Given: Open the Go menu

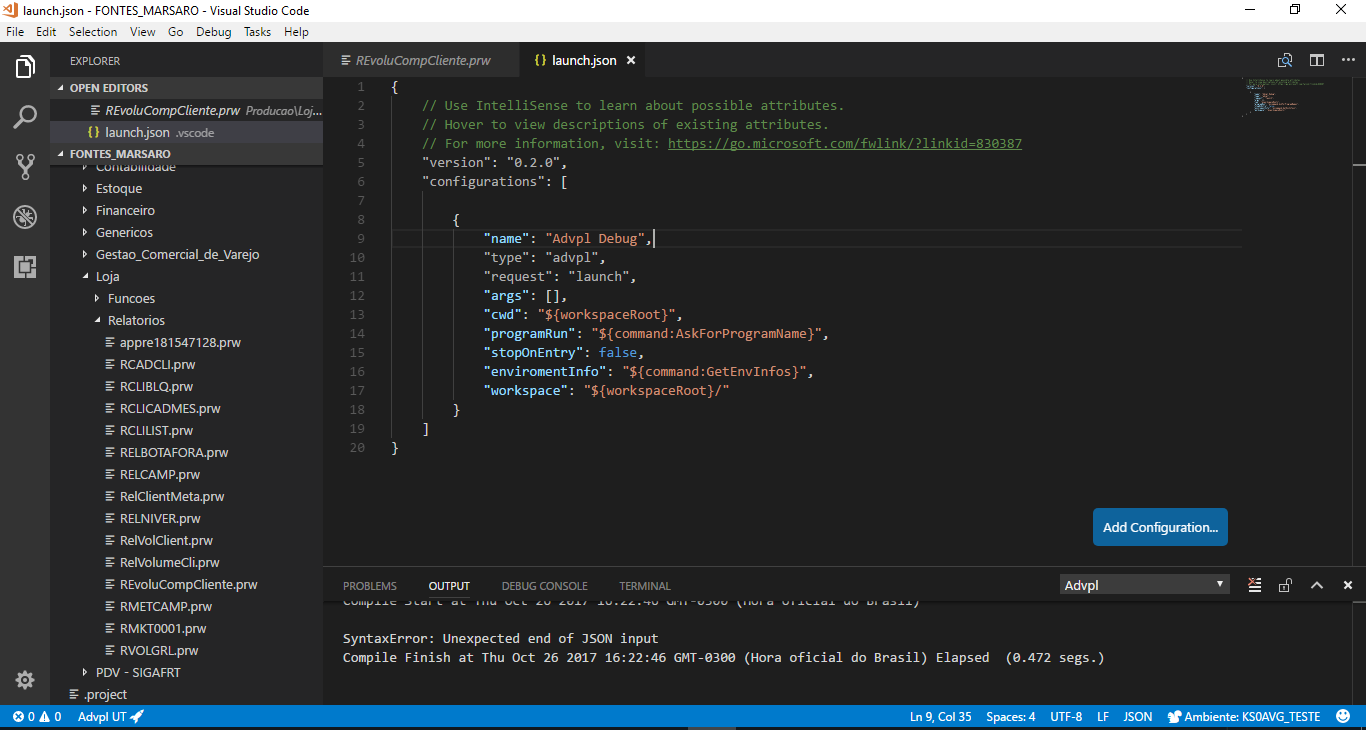Looking at the screenshot, I should coord(176,32).
